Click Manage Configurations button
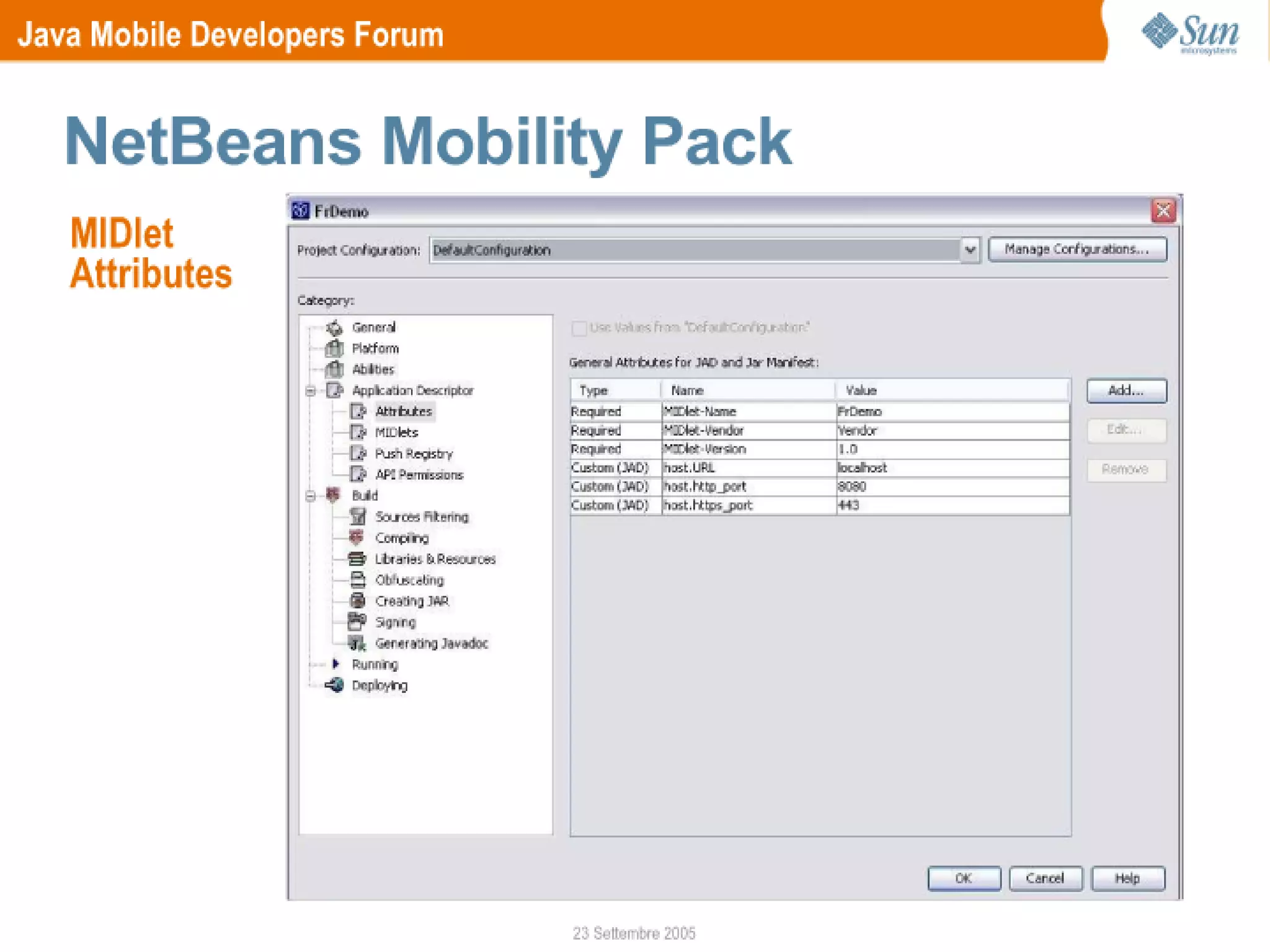Viewport: 1270px width, 952px height. (x=1077, y=249)
